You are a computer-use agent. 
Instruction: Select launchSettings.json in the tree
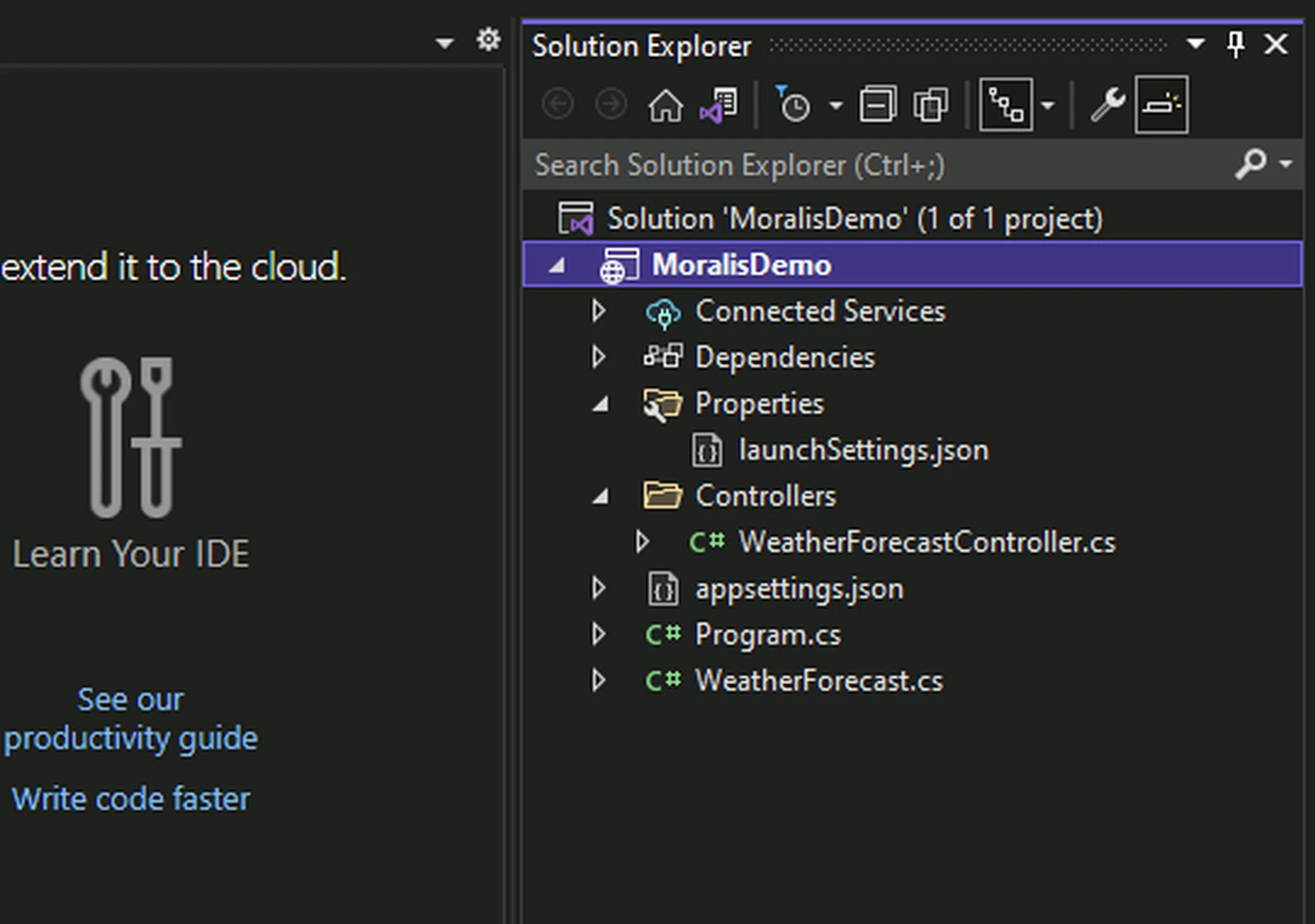(862, 450)
